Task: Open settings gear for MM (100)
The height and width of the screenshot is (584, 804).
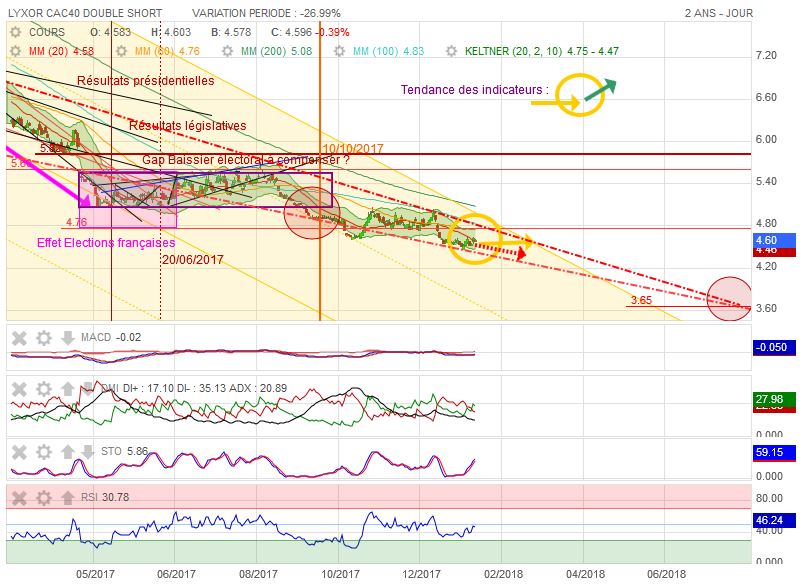Action: (x=339, y=51)
